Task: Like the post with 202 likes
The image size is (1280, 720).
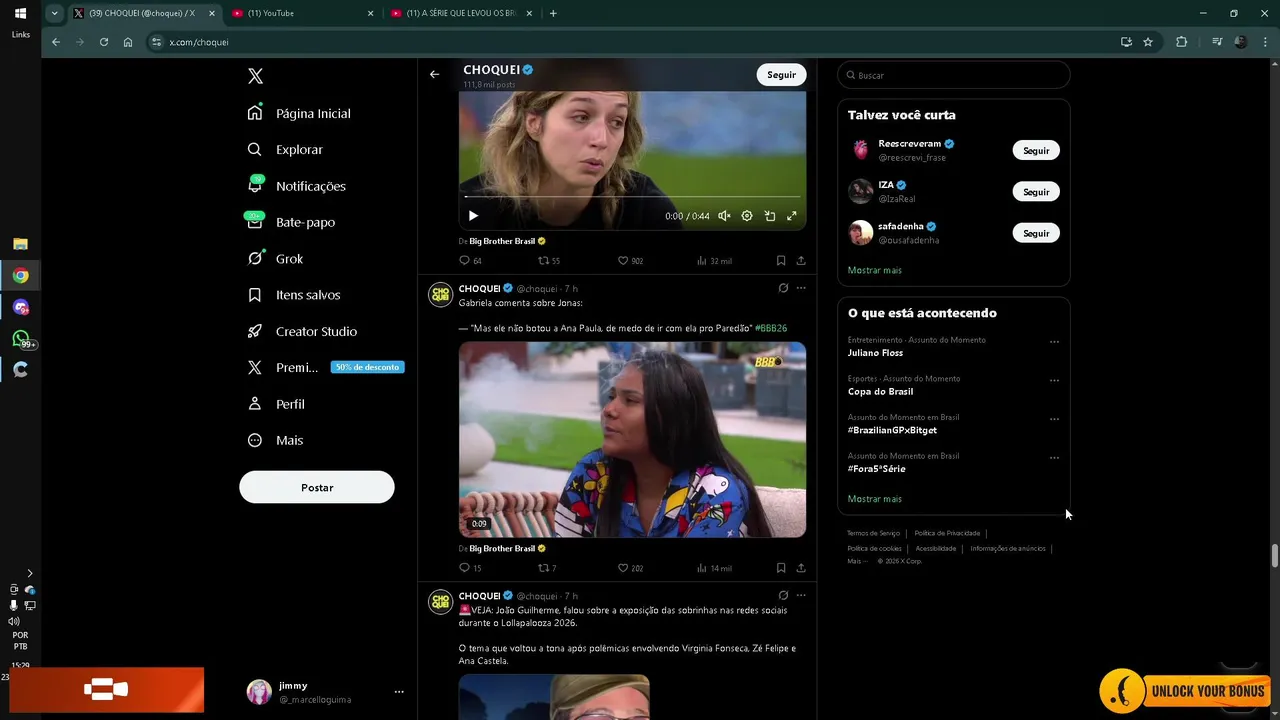Action: click(x=630, y=568)
